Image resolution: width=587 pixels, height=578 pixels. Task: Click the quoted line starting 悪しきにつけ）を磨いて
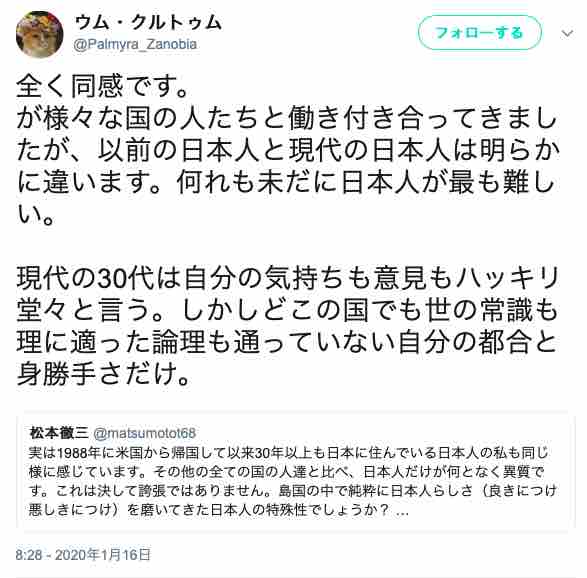click(x=219, y=510)
